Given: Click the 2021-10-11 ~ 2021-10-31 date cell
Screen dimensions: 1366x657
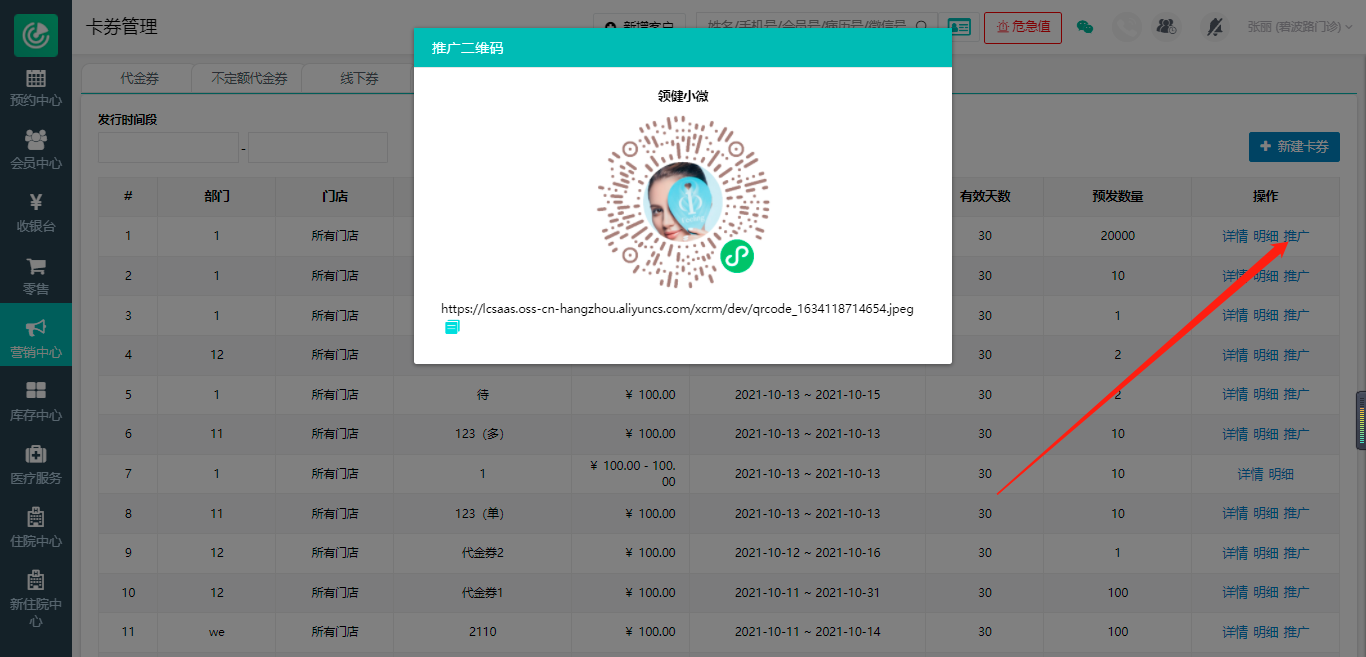Looking at the screenshot, I should tap(808, 592).
